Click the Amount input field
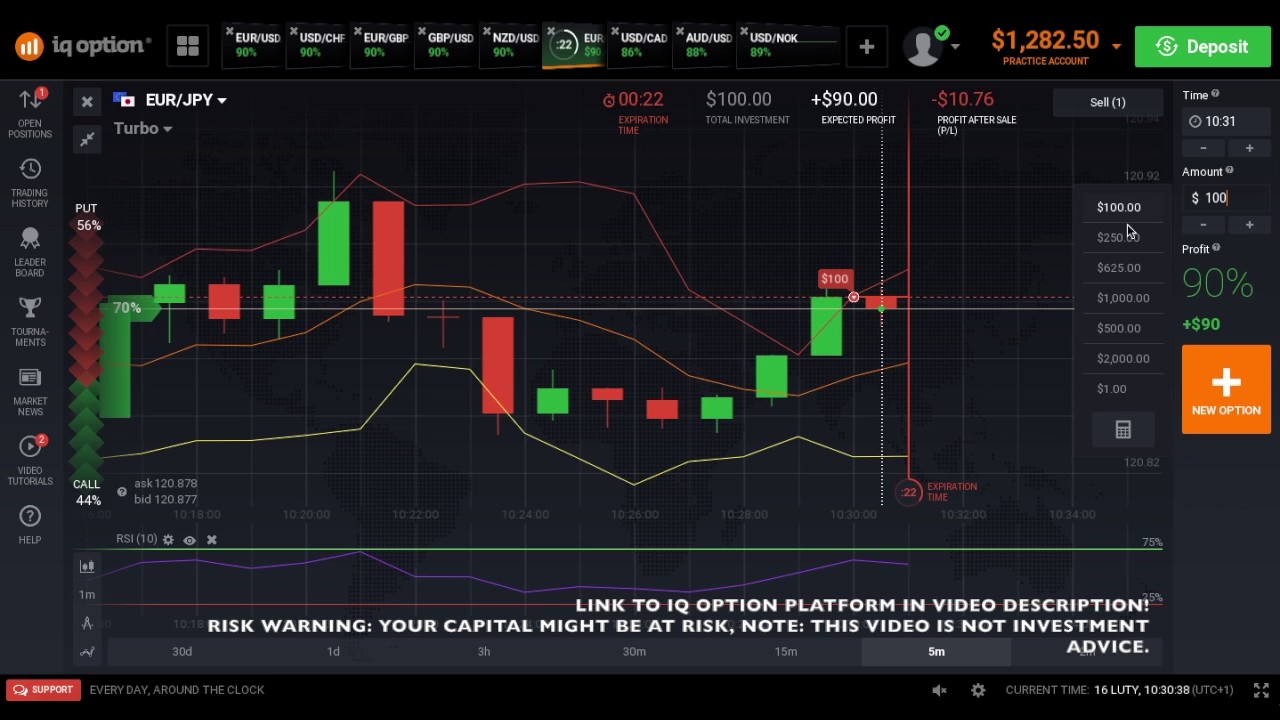 pos(1227,198)
